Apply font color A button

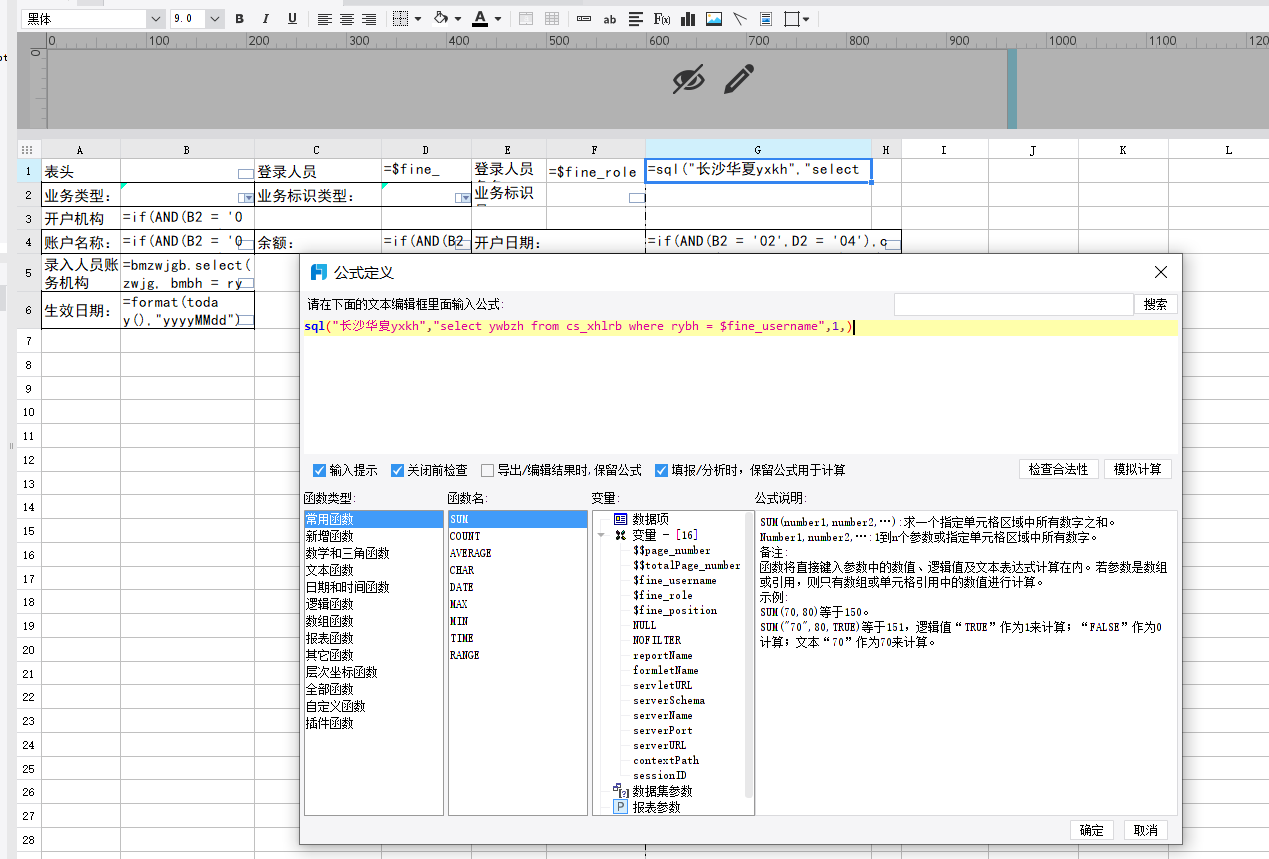pyautogui.click(x=480, y=19)
